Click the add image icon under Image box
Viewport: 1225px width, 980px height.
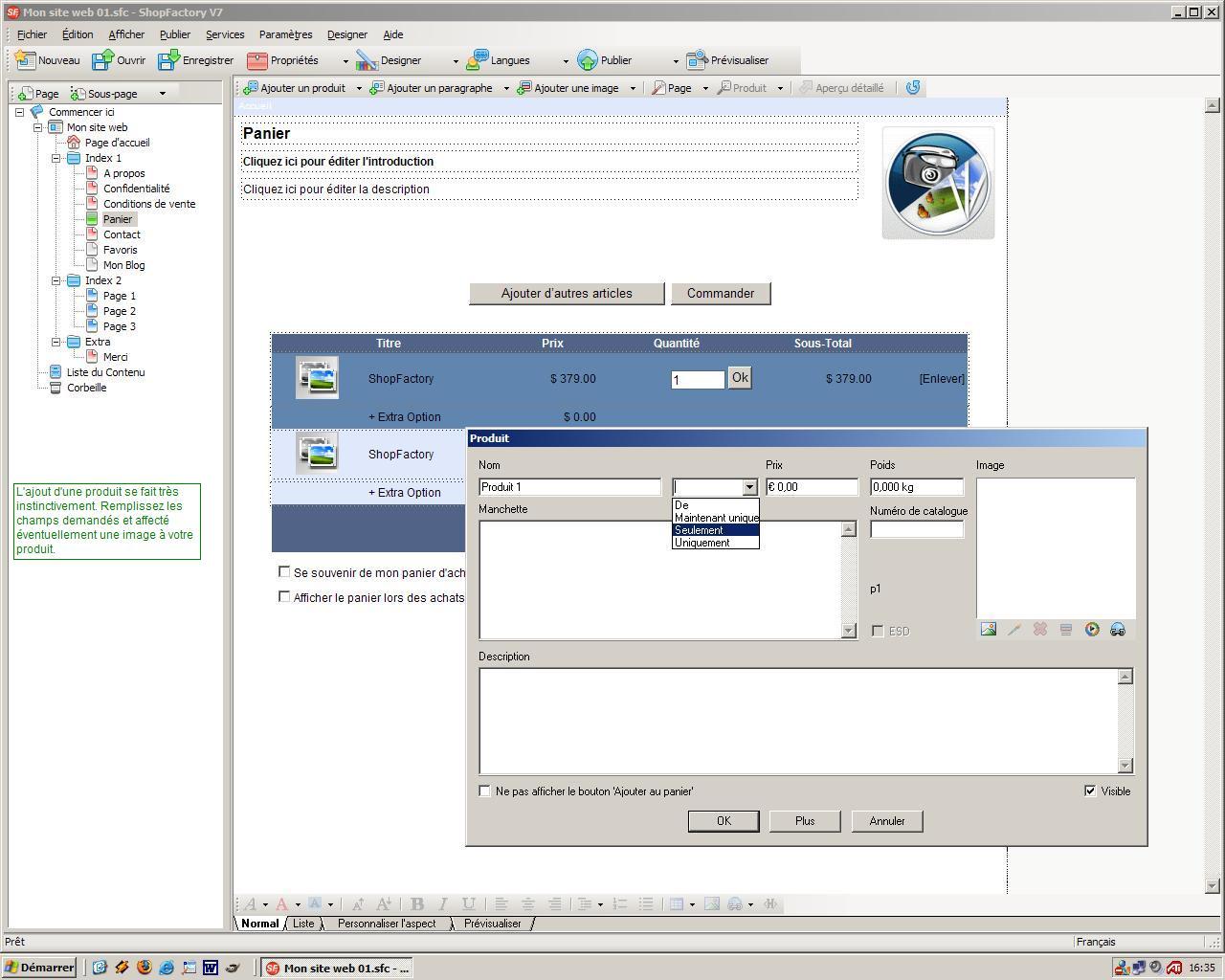tap(988, 630)
